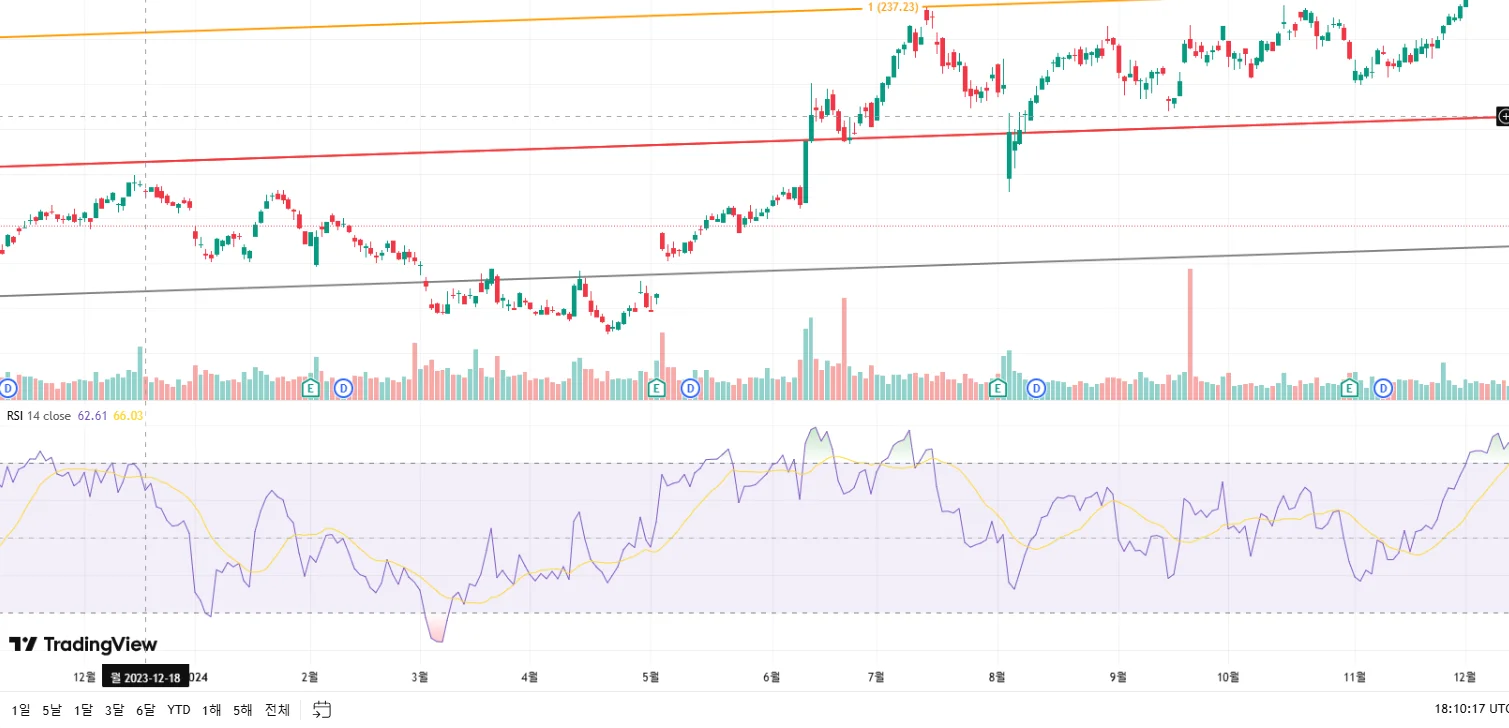Select the 1해 time range
Screen dimensions: 1509x728
tap(211, 710)
